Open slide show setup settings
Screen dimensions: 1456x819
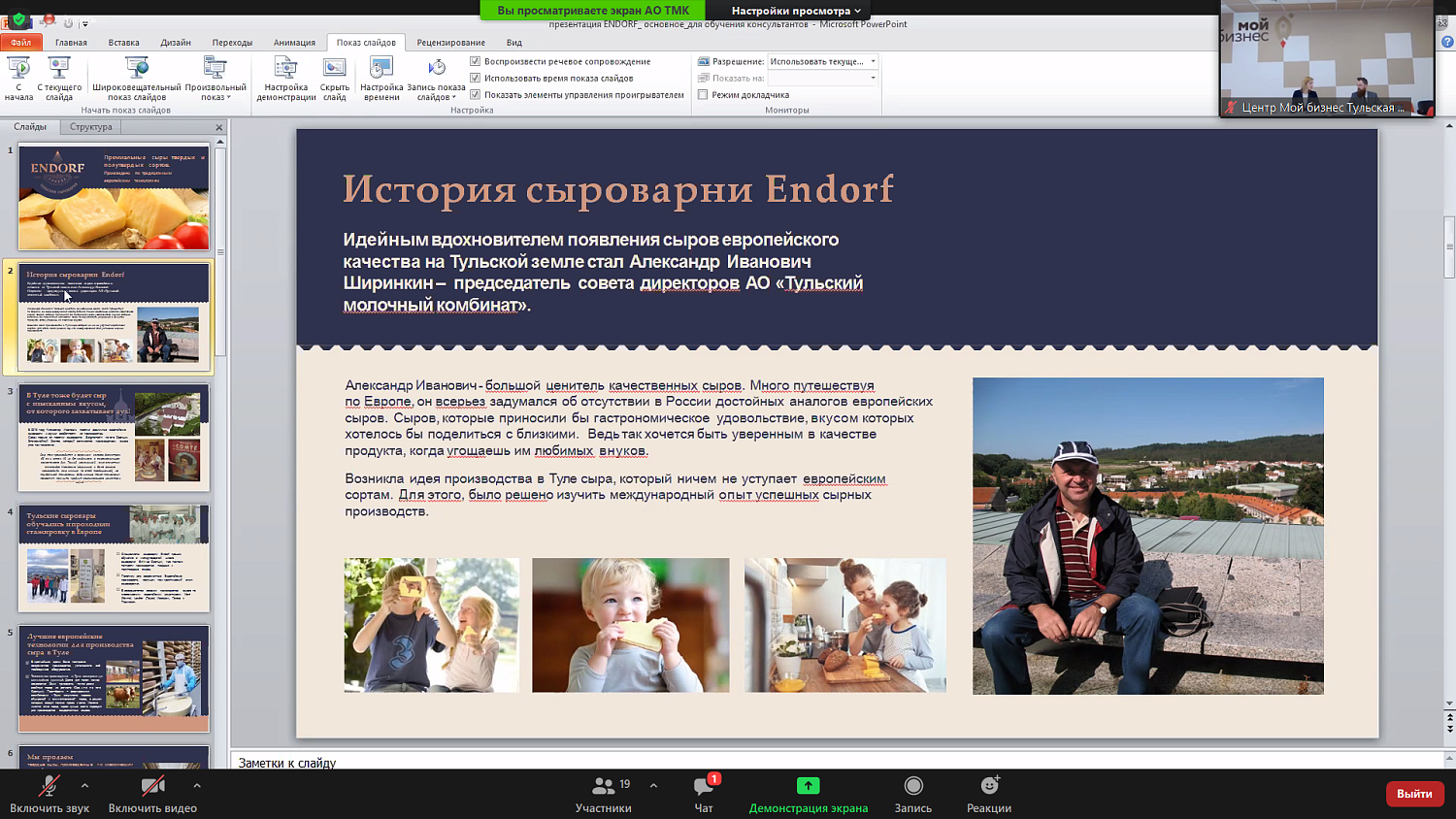coord(286,78)
